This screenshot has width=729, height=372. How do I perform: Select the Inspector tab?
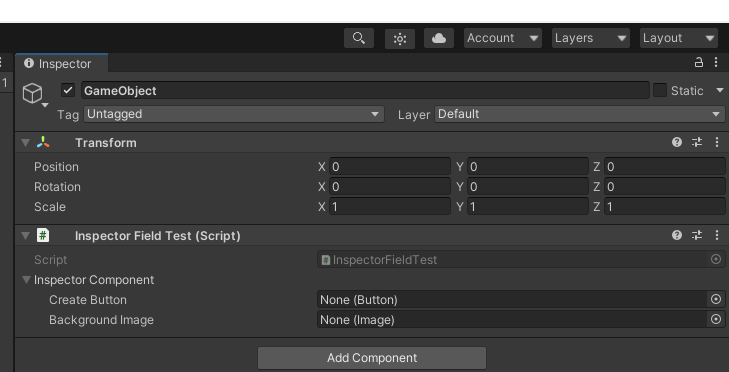tap(61, 64)
